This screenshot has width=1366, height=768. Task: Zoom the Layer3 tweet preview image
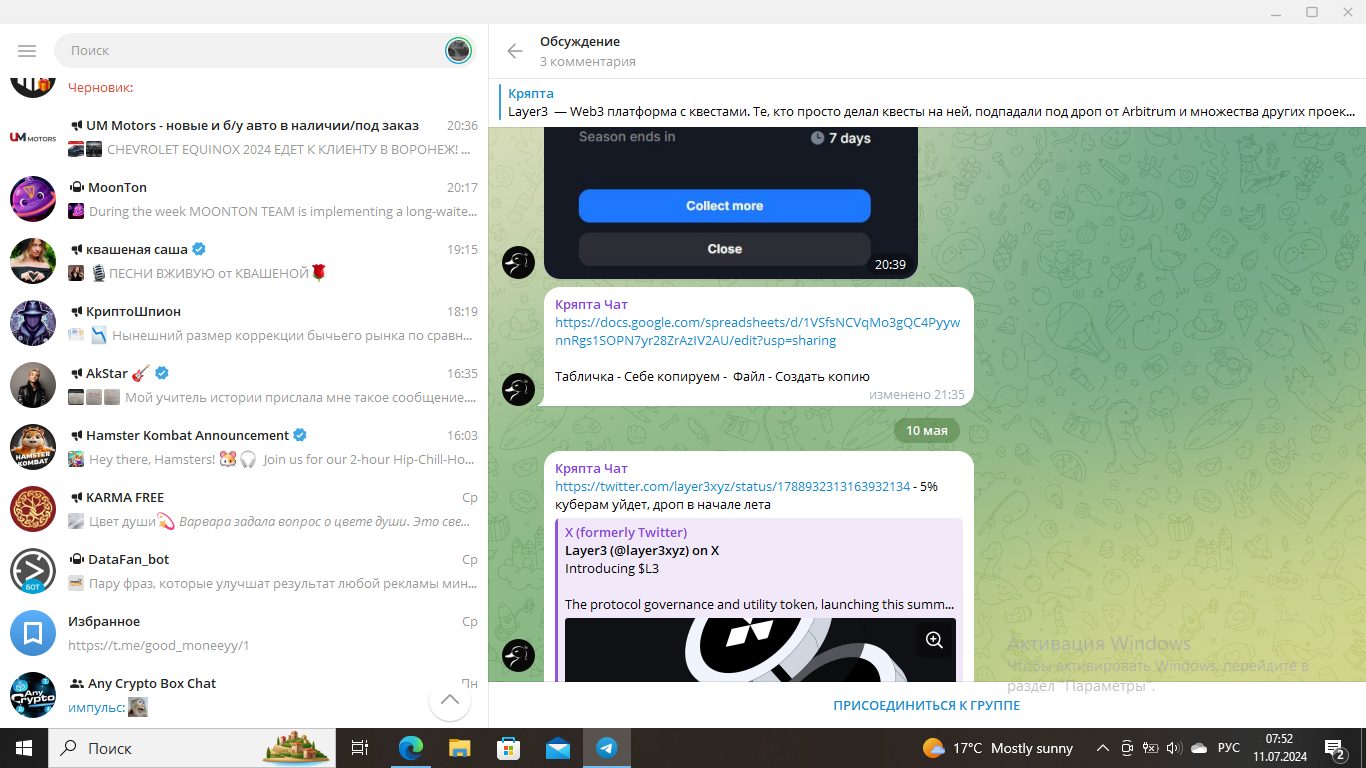coord(934,640)
